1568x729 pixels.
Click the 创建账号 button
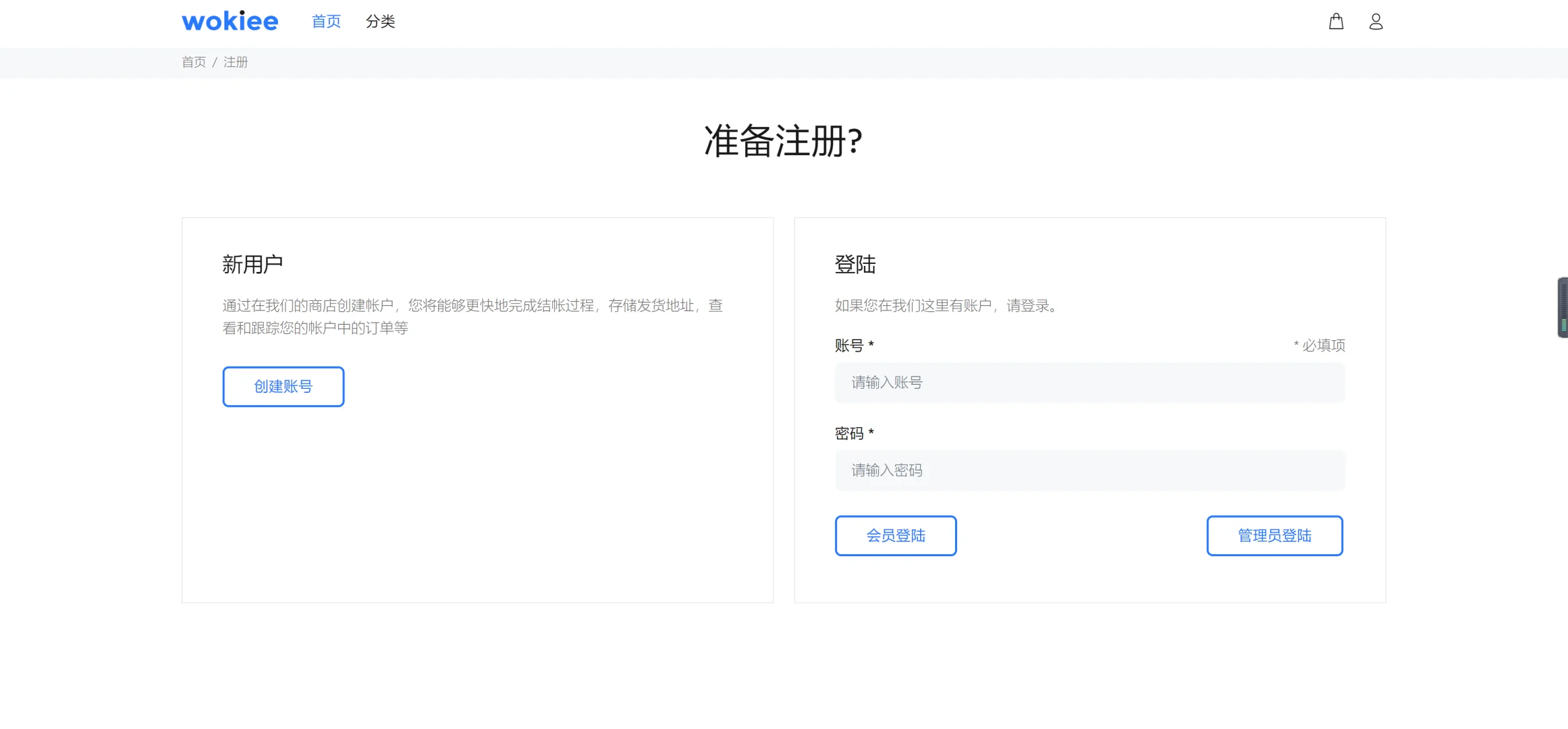tap(283, 386)
